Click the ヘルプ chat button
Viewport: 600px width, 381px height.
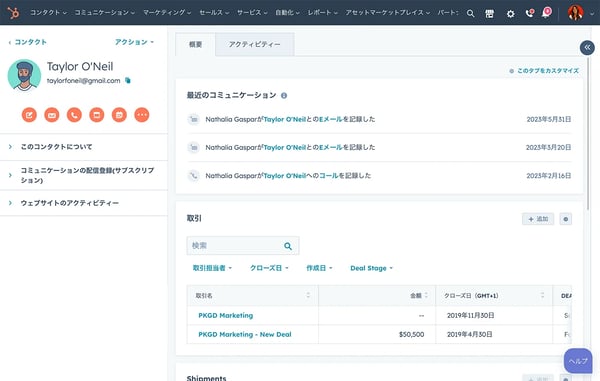click(578, 361)
